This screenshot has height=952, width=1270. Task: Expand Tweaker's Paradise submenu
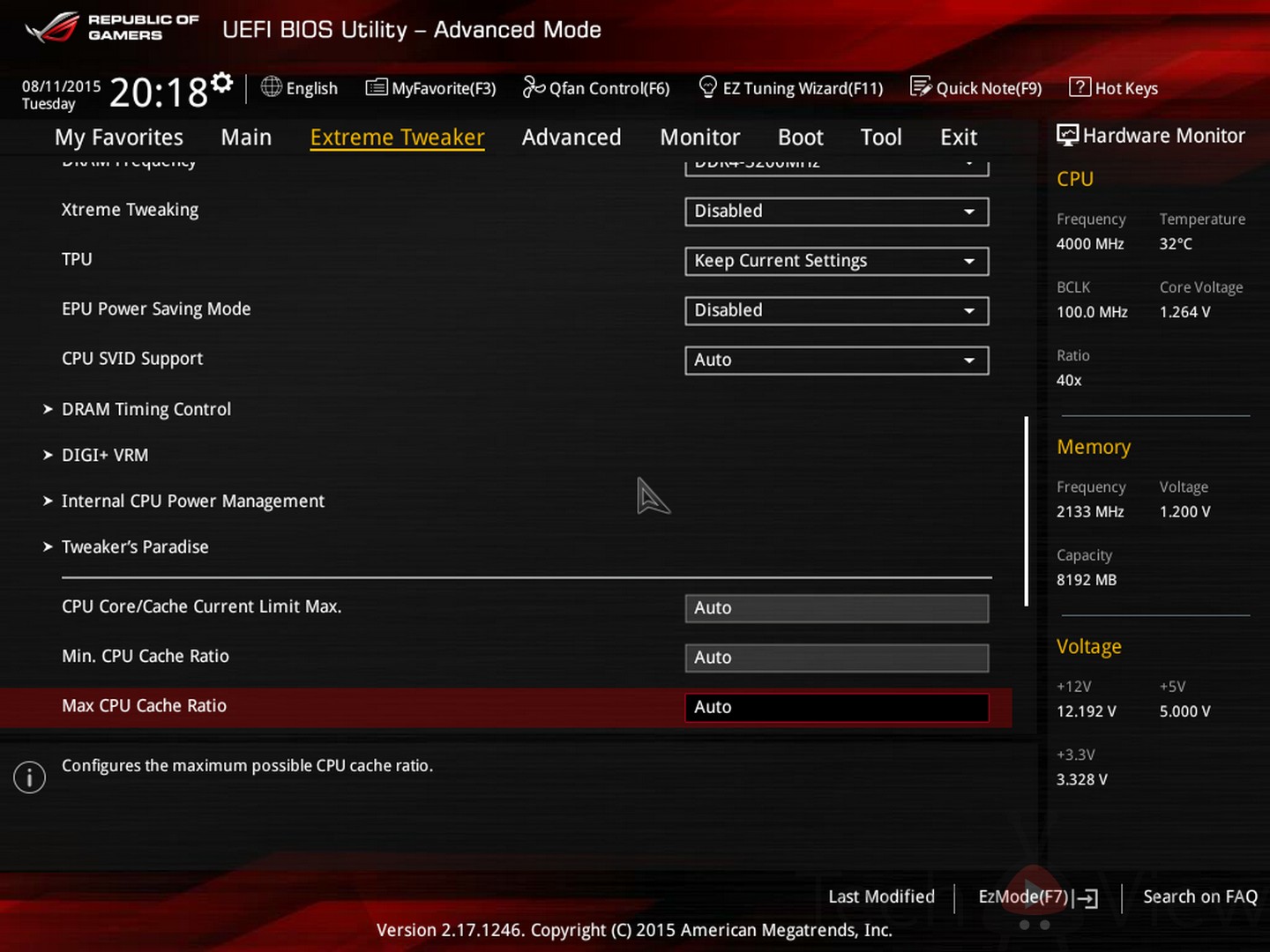pos(135,547)
